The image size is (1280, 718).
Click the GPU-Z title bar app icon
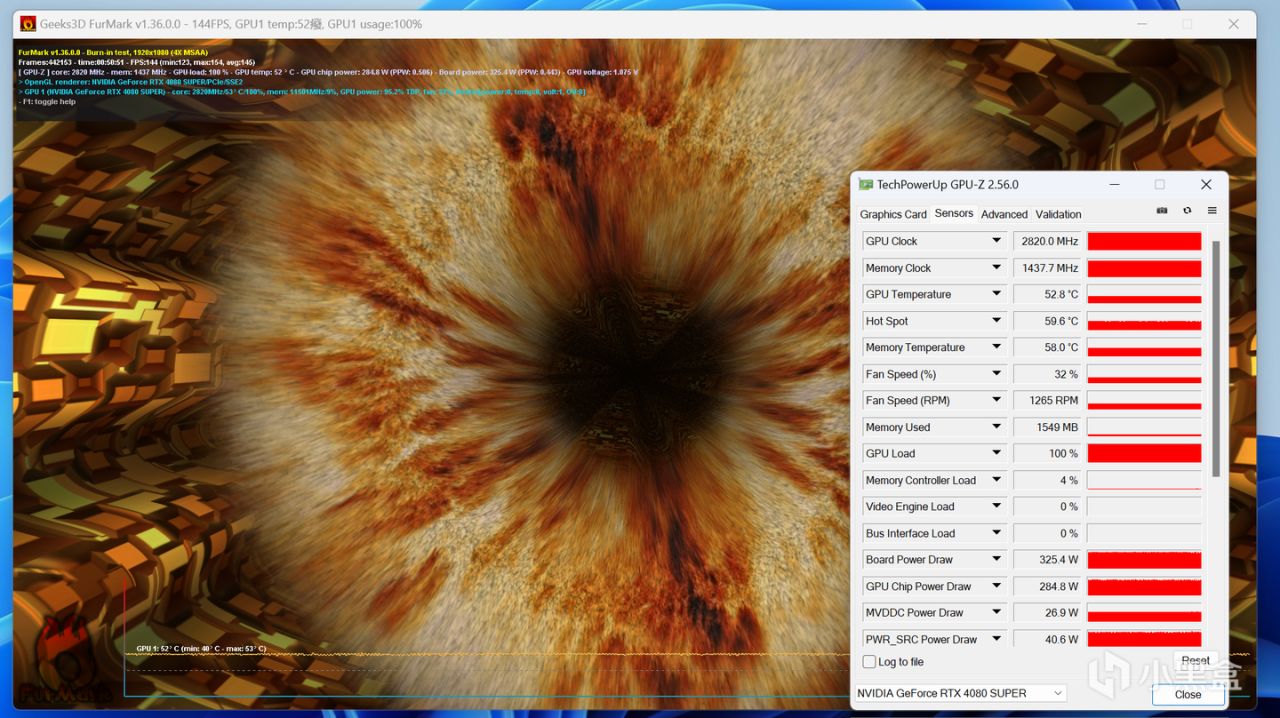click(866, 185)
